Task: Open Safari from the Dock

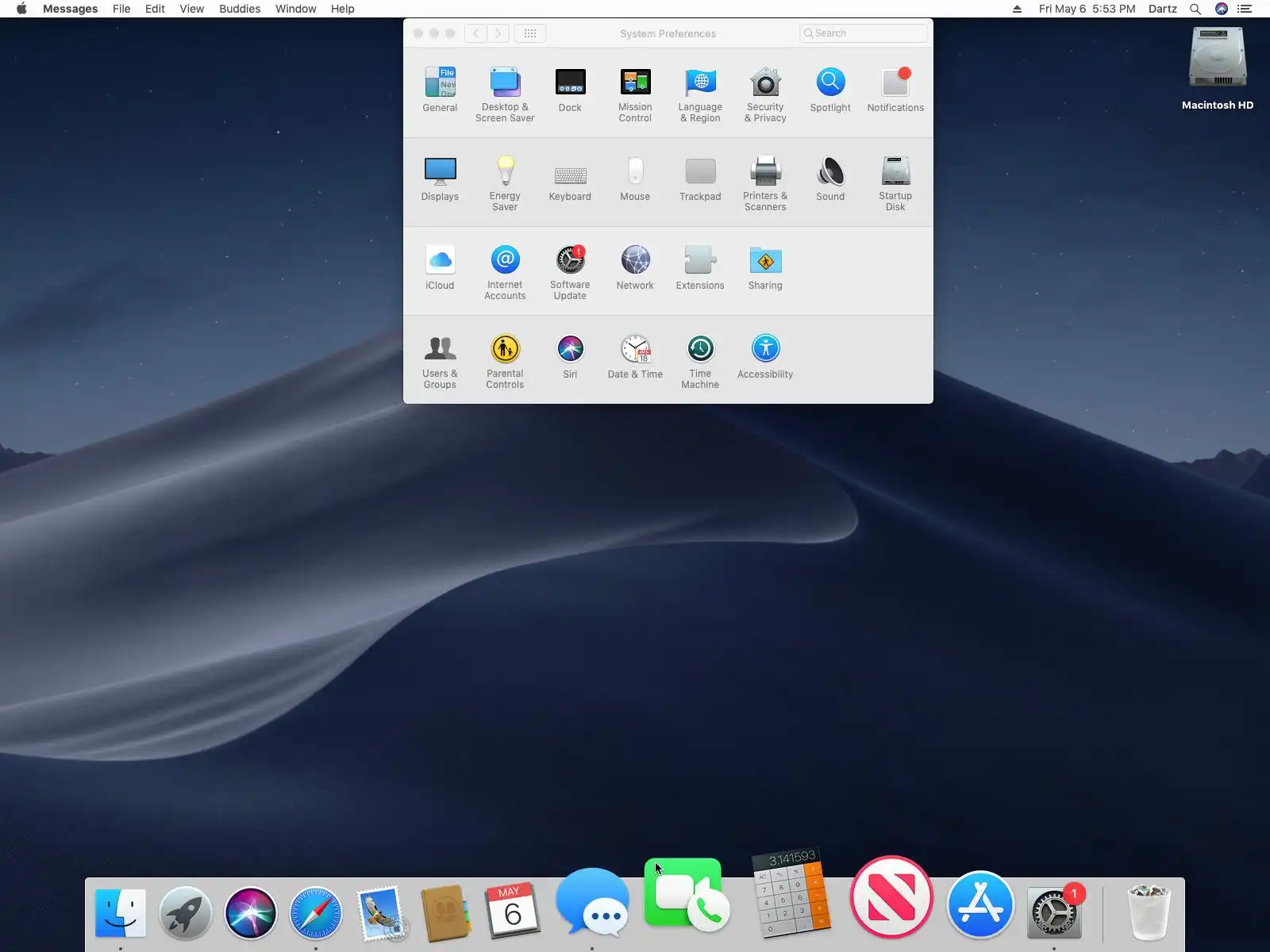Action: coord(316,913)
